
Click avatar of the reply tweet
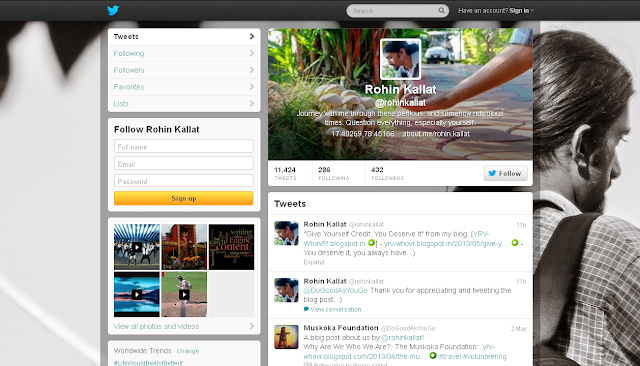point(286,290)
